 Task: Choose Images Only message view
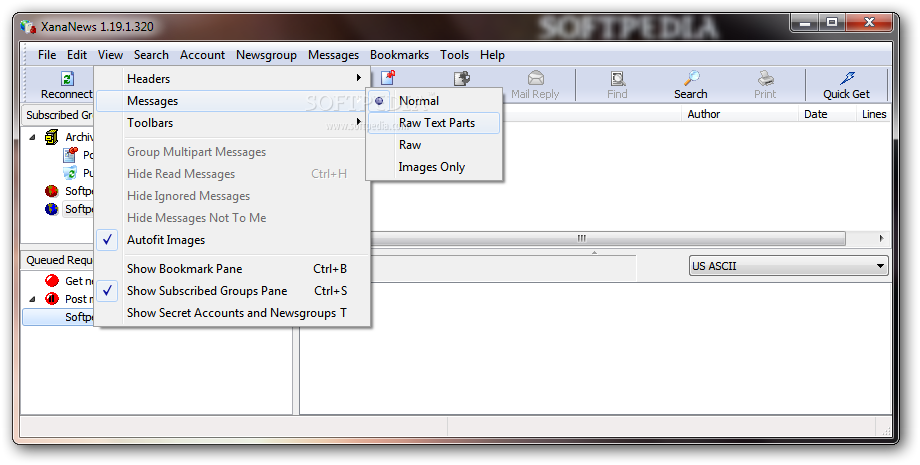coord(434,167)
